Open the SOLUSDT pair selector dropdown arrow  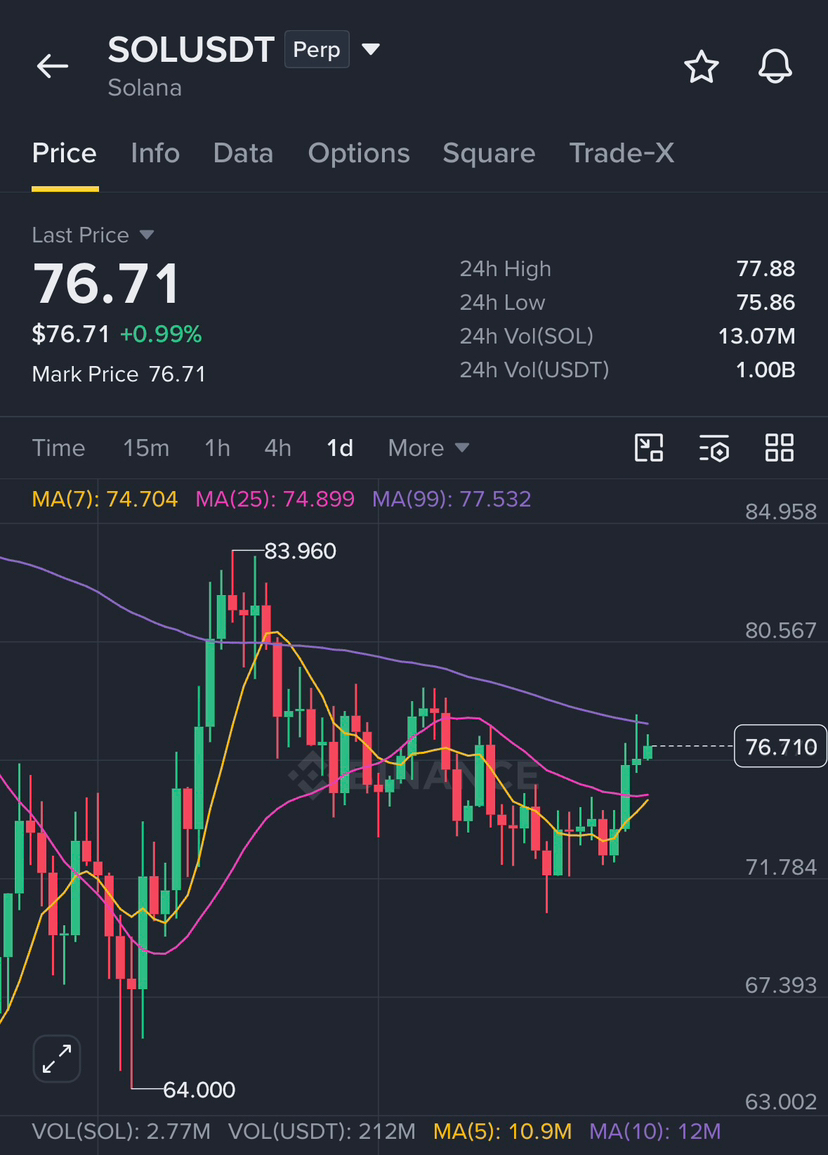tap(371, 49)
